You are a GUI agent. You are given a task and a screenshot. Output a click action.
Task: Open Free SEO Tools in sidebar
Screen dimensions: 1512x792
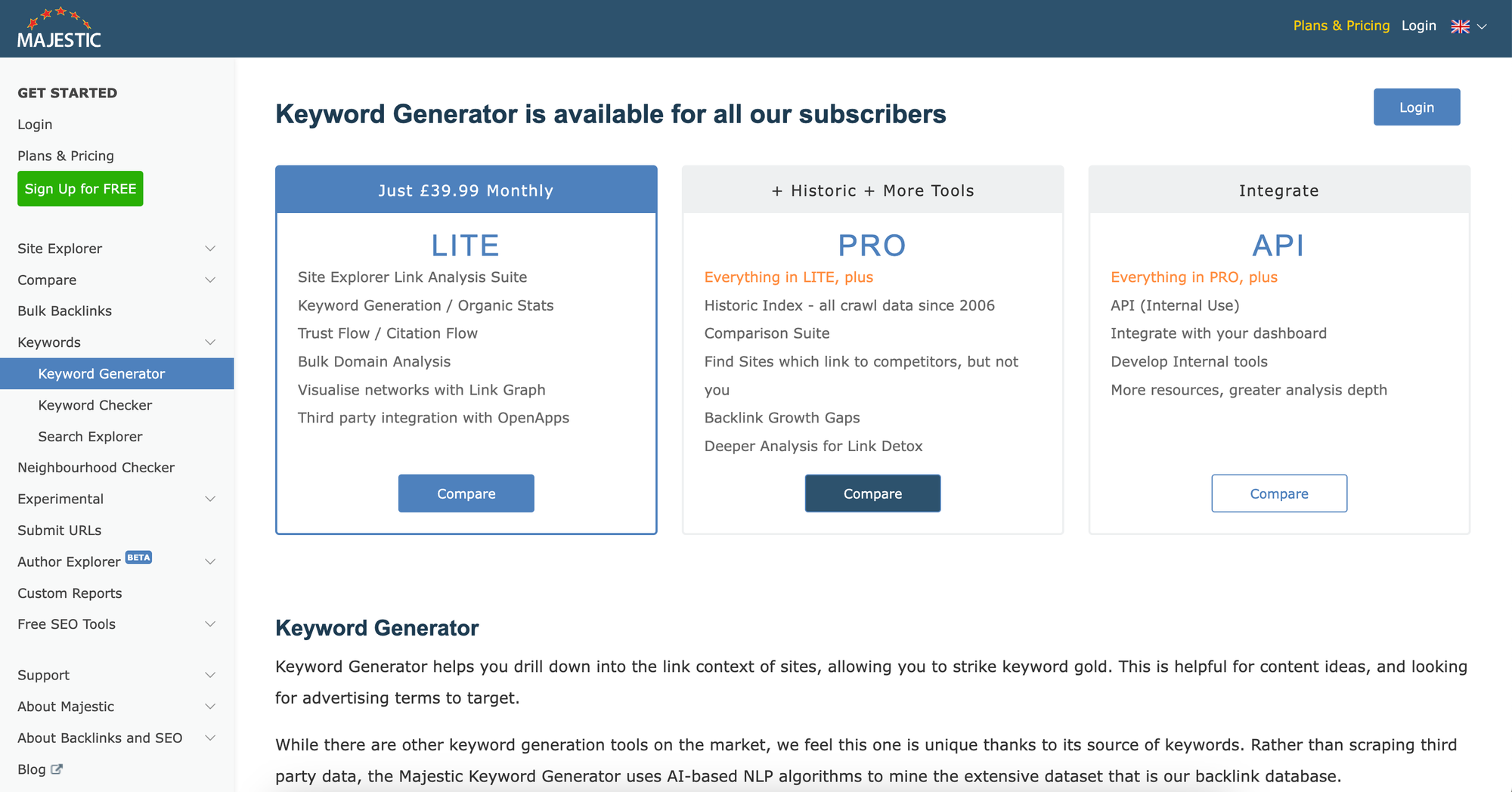click(67, 624)
